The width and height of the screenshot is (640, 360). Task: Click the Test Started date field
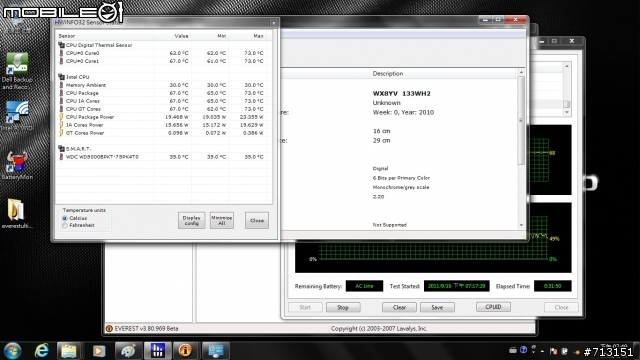tap(456, 286)
